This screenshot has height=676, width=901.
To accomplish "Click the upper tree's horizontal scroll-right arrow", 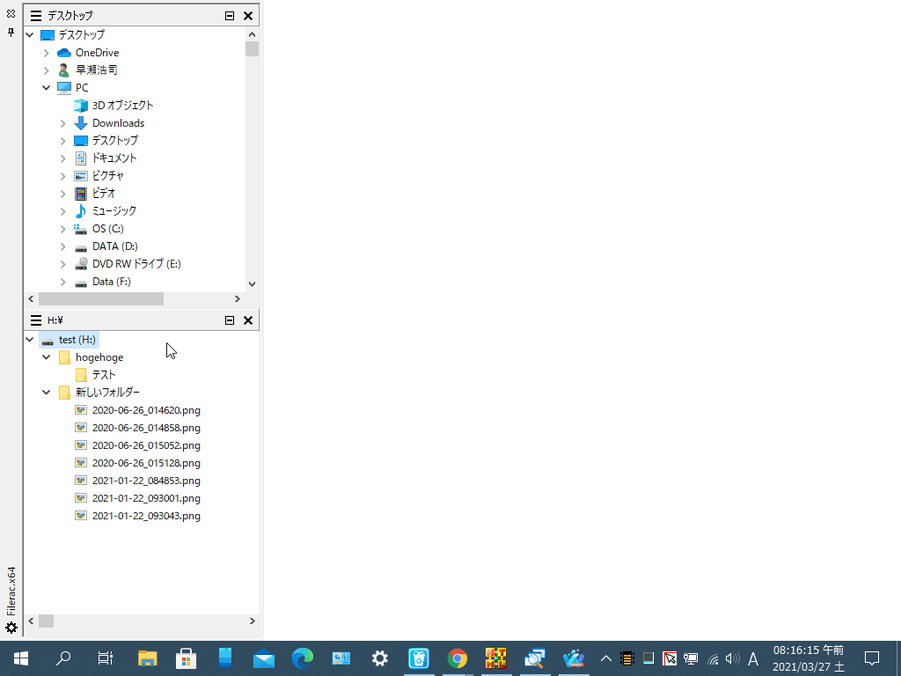I will coord(237,299).
